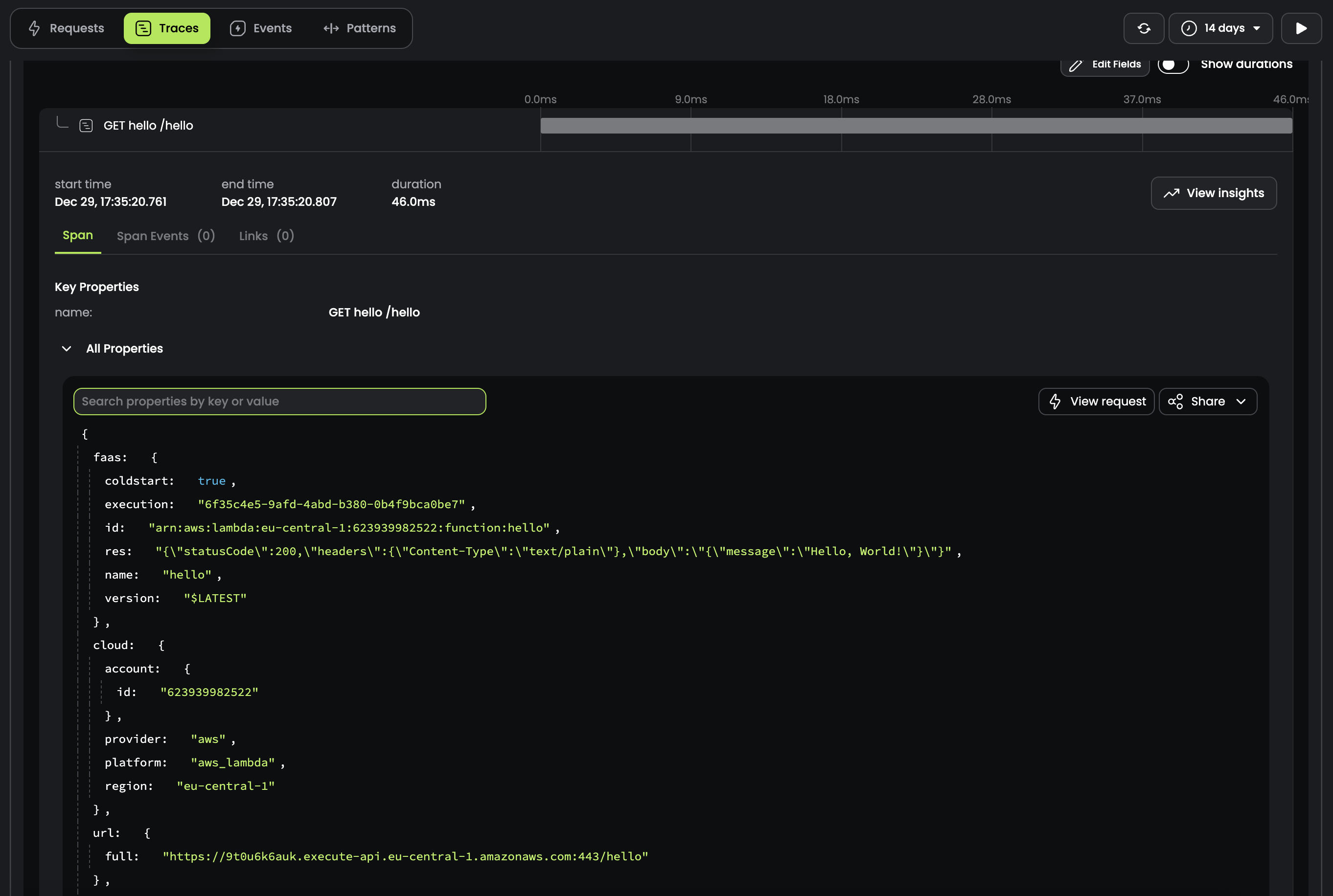Click the pencil icon in Edit Fields

[1076, 65]
